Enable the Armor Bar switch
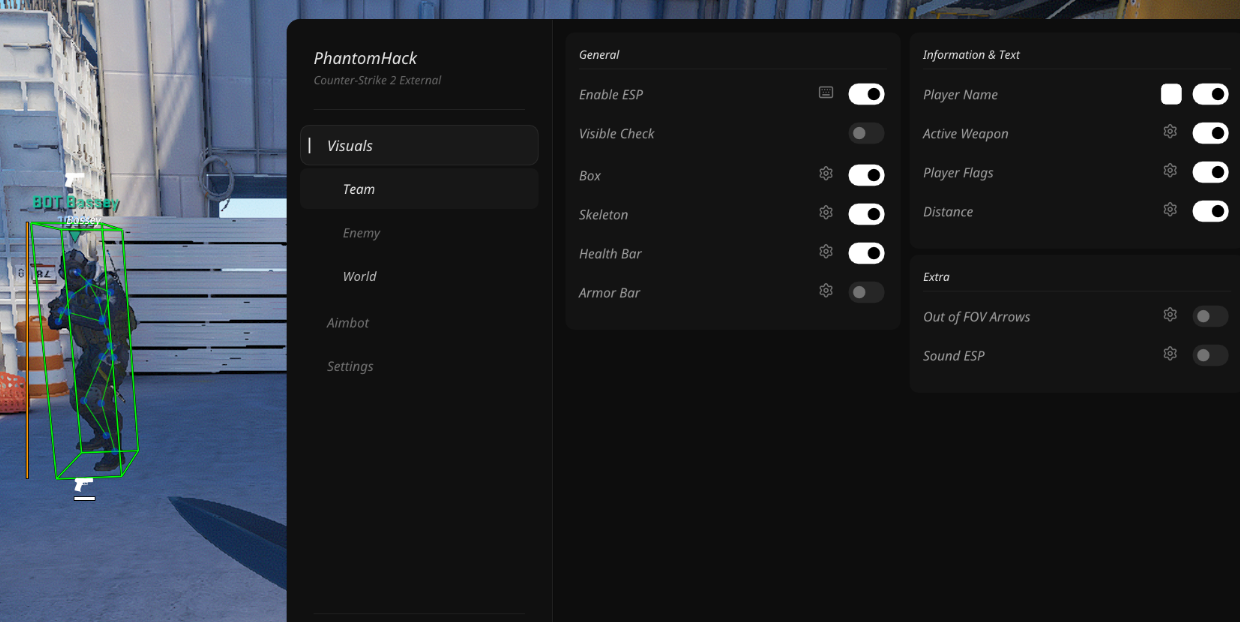The image size is (1240, 622). [x=866, y=292]
